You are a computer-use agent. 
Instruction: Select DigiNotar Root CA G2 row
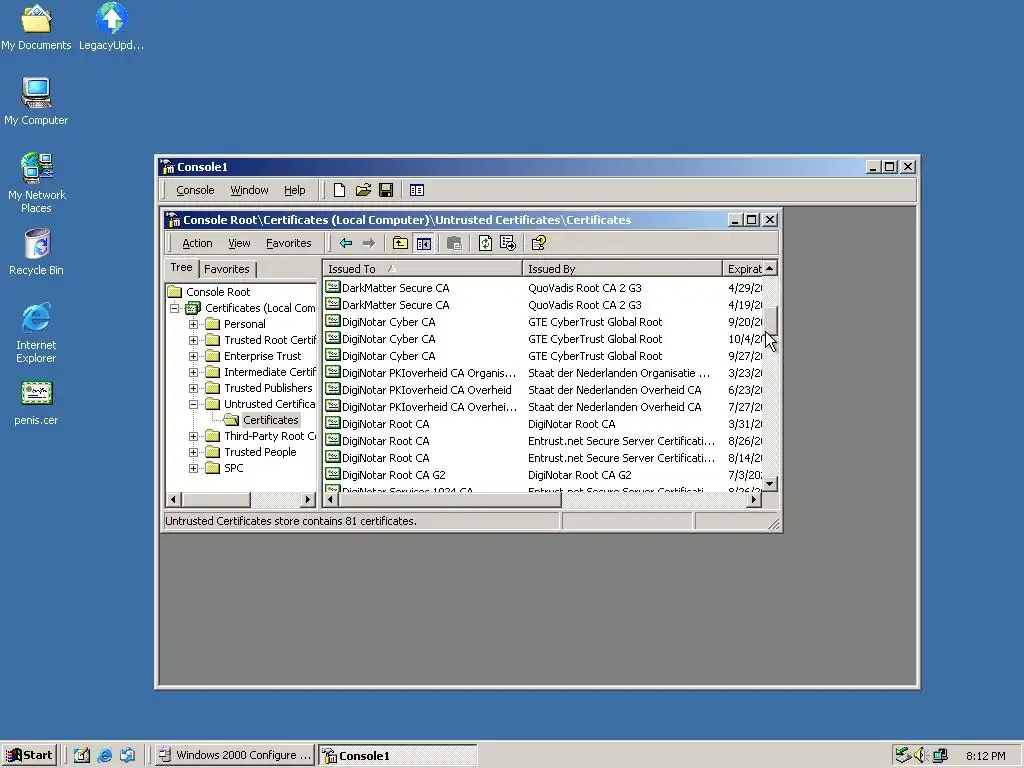pyautogui.click(x=543, y=475)
